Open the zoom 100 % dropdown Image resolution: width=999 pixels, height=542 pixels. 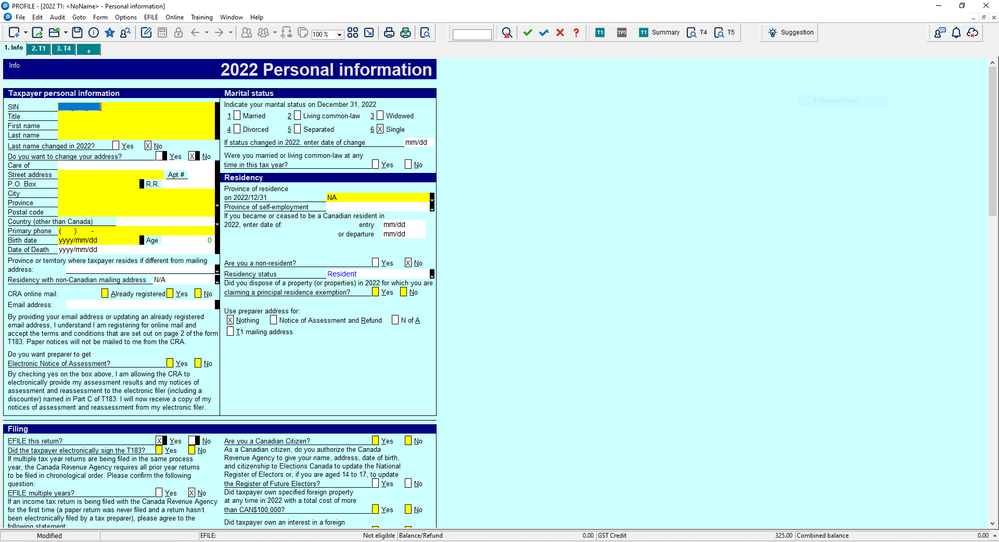tap(340, 34)
